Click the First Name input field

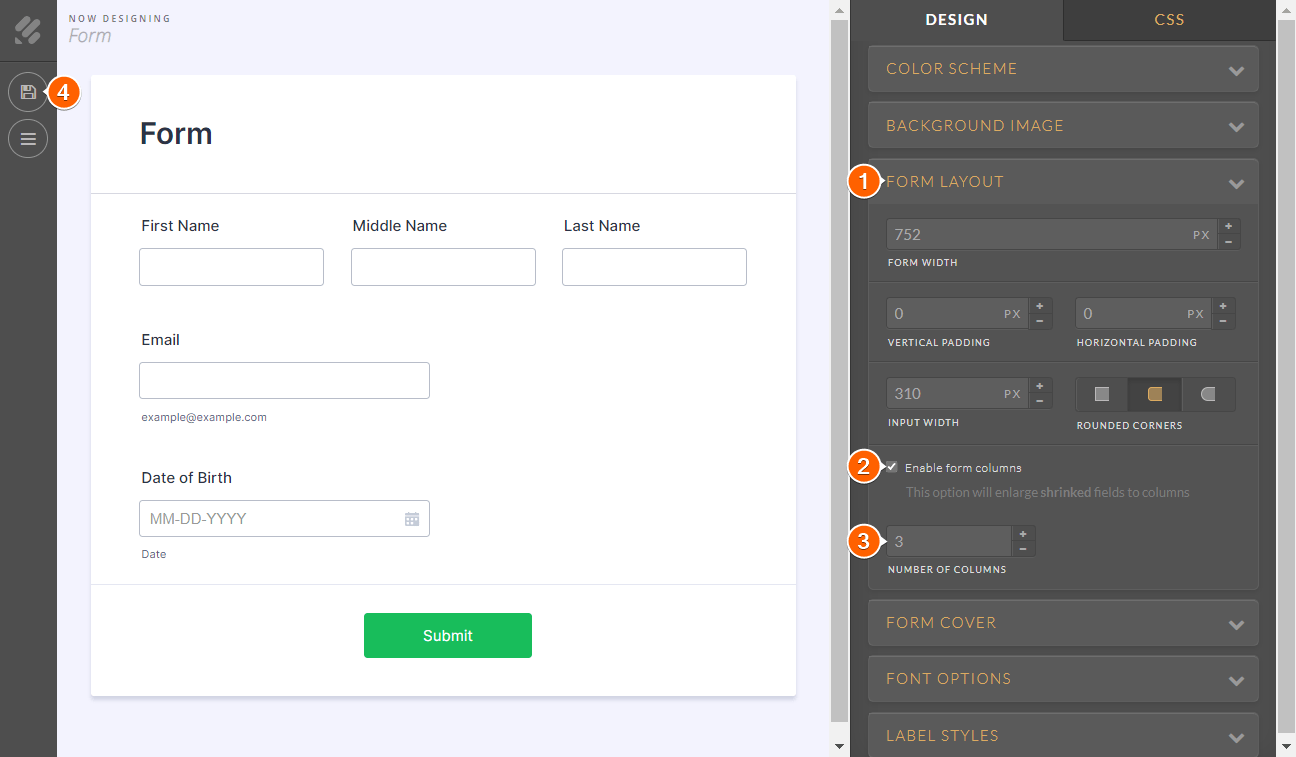(x=232, y=267)
